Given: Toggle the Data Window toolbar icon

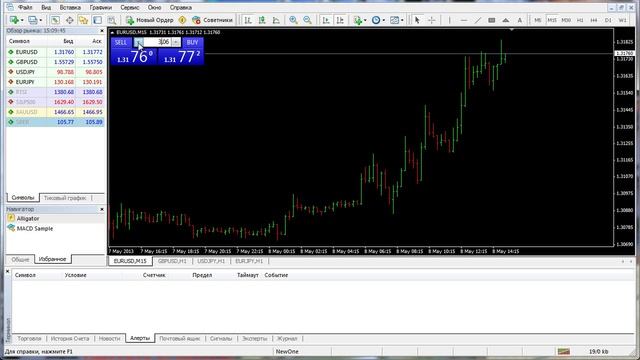Looking at the screenshot, I should click(69, 20).
